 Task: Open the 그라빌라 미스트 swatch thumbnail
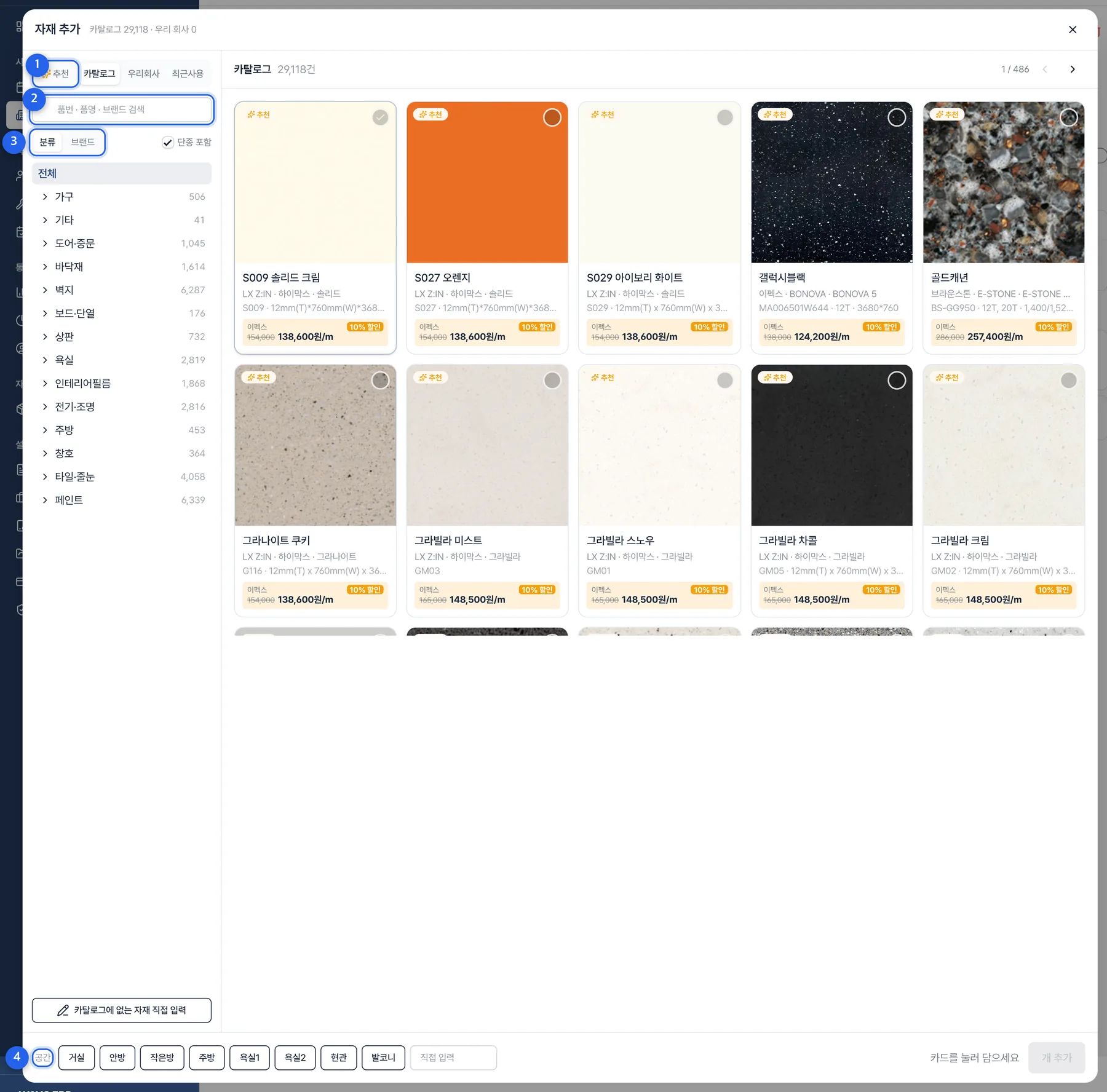(487, 445)
